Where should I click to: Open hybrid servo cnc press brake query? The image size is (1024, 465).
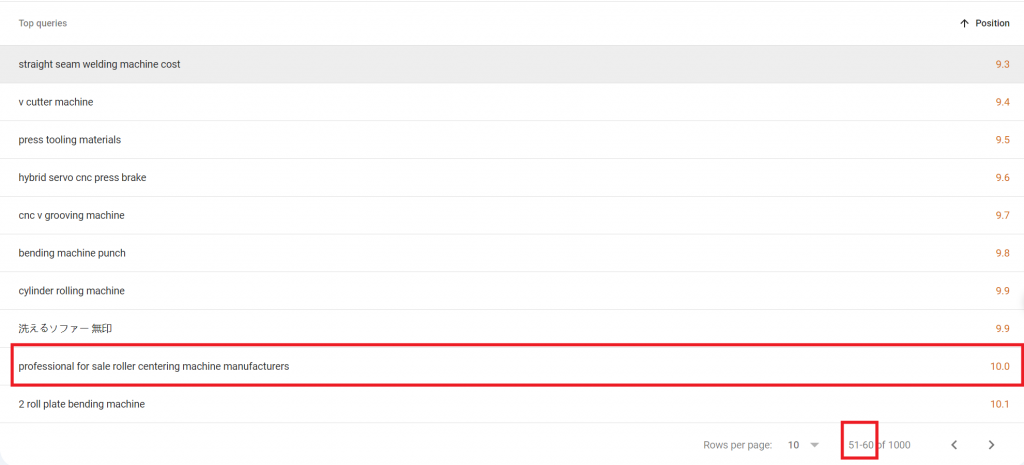pos(82,178)
